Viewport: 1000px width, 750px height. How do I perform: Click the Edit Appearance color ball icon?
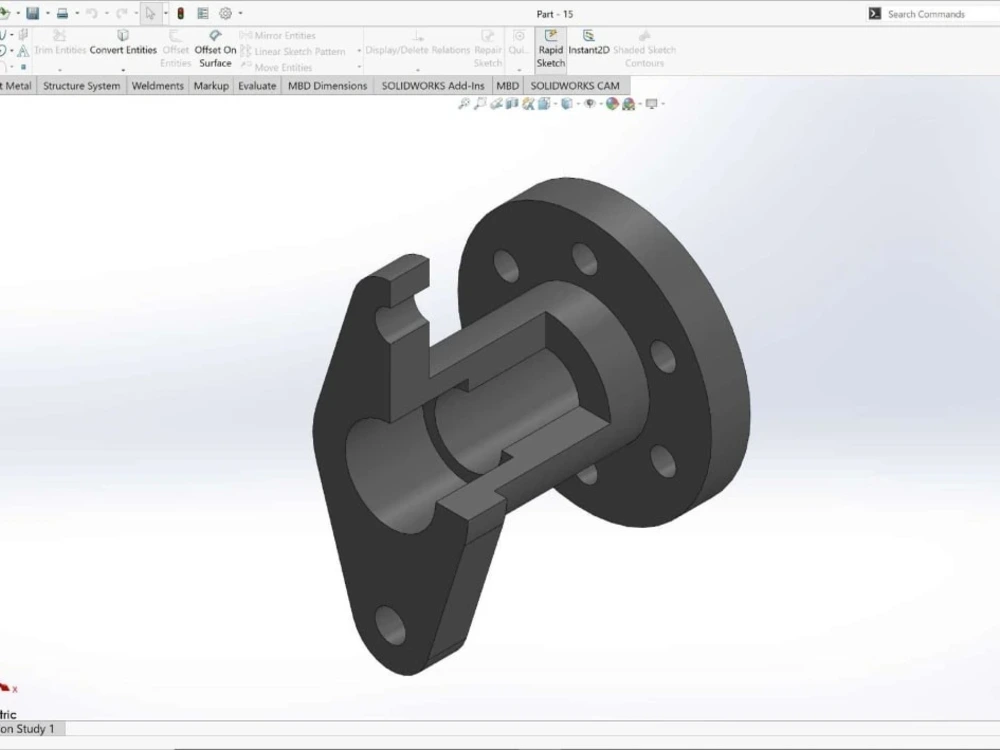[612, 103]
